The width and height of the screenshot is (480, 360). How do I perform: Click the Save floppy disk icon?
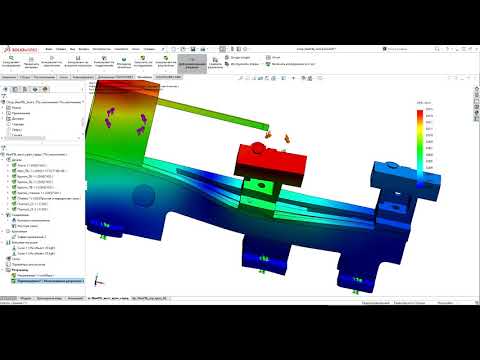pyautogui.click(x=193, y=49)
